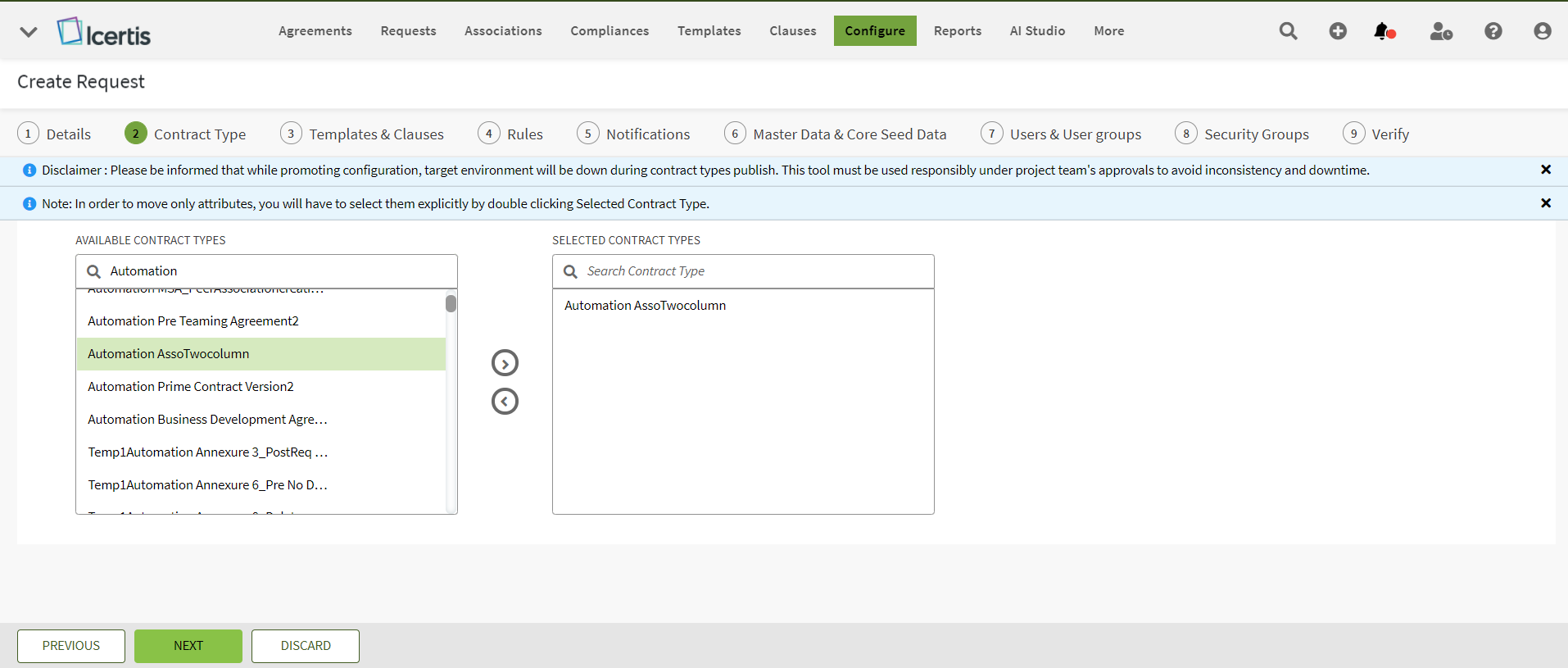
Task: Switch to the Reports tab
Action: tap(957, 31)
